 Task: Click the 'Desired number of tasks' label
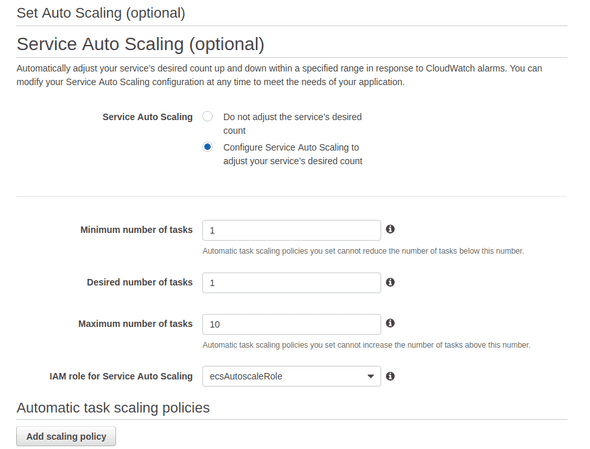(140, 282)
